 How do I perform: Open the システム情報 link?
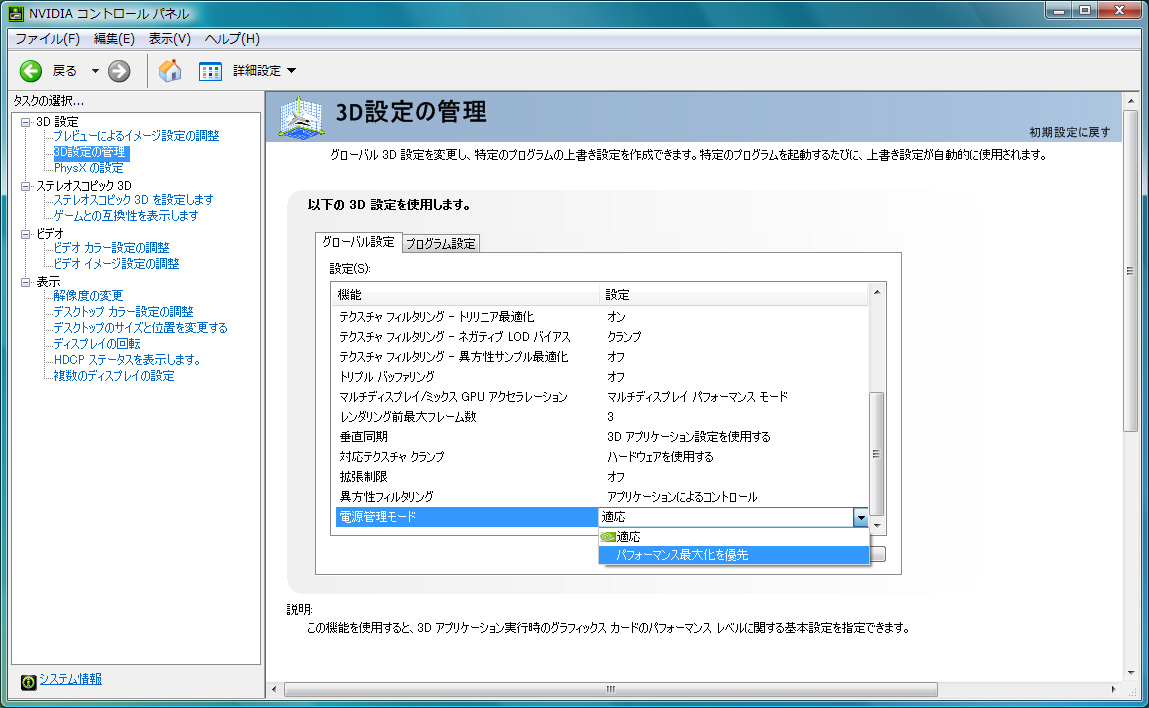pyautogui.click(x=70, y=679)
